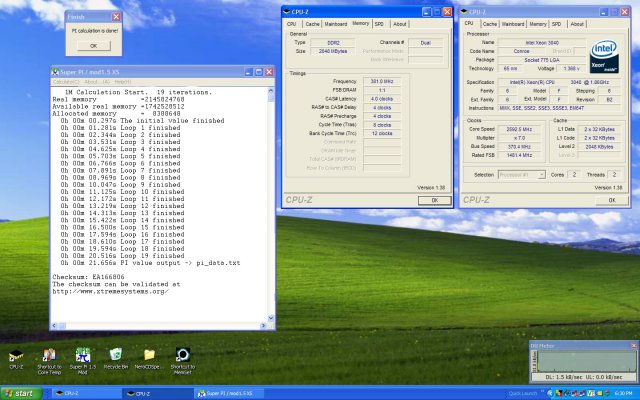Image resolution: width=640 pixels, height=400 pixels.
Task: Click the CAS# Latency '4.0 clocks' value
Action: 382,99
